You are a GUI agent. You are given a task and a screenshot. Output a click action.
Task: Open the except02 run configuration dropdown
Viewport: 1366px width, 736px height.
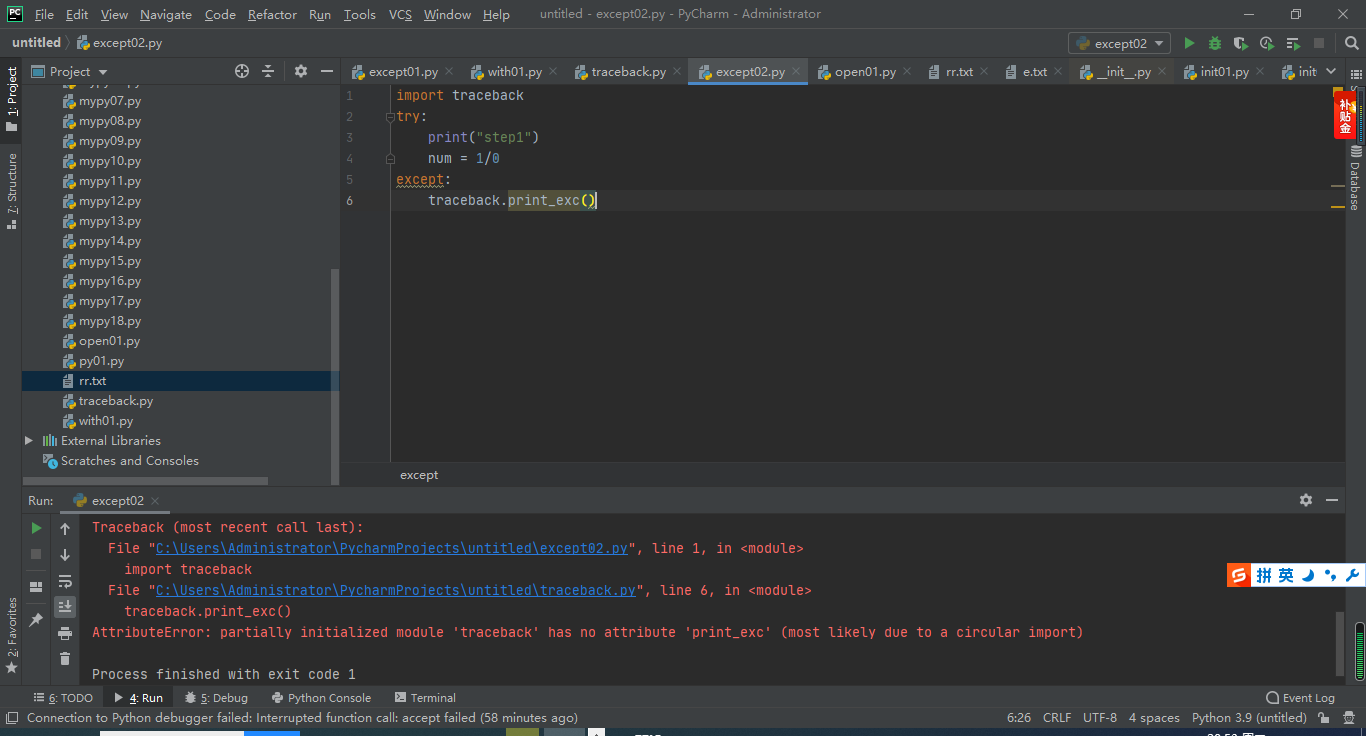(1119, 43)
